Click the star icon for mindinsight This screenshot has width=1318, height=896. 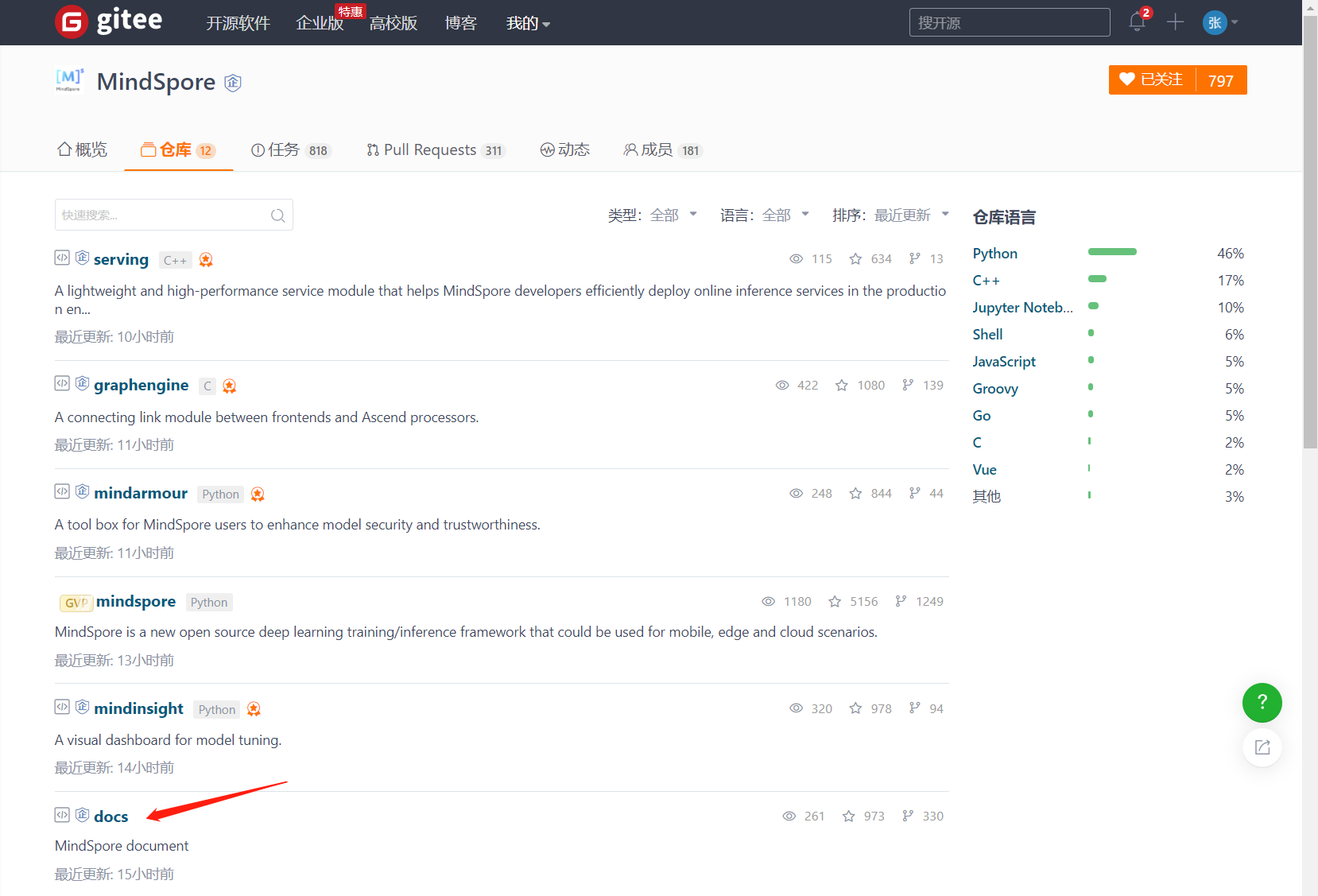coord(855,708)
